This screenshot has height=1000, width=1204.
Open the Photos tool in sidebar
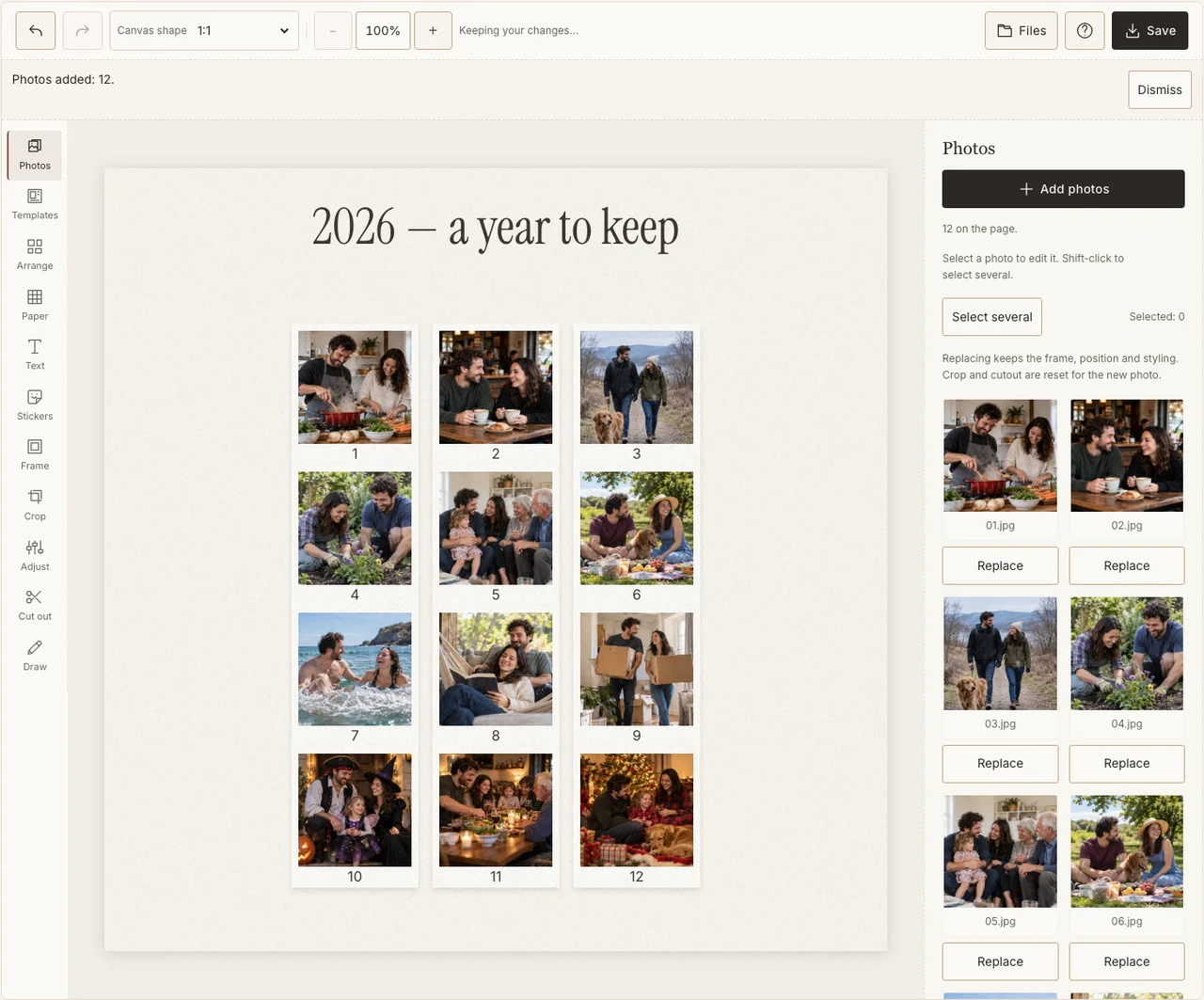click(35, 155)
